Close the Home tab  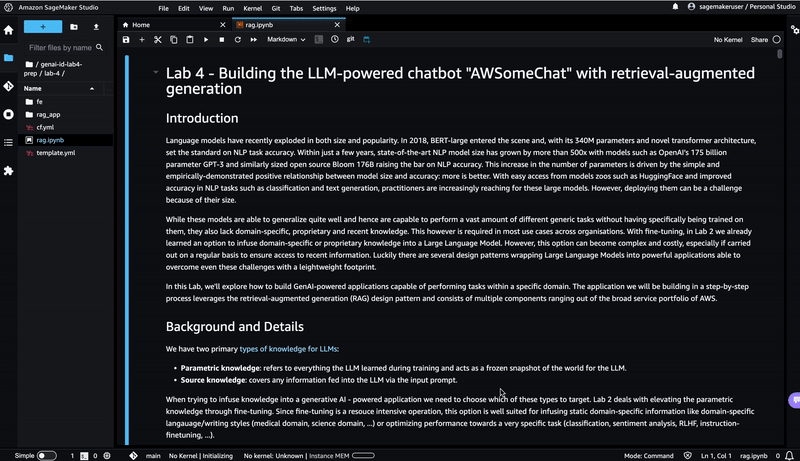click(x=222, y=24)
